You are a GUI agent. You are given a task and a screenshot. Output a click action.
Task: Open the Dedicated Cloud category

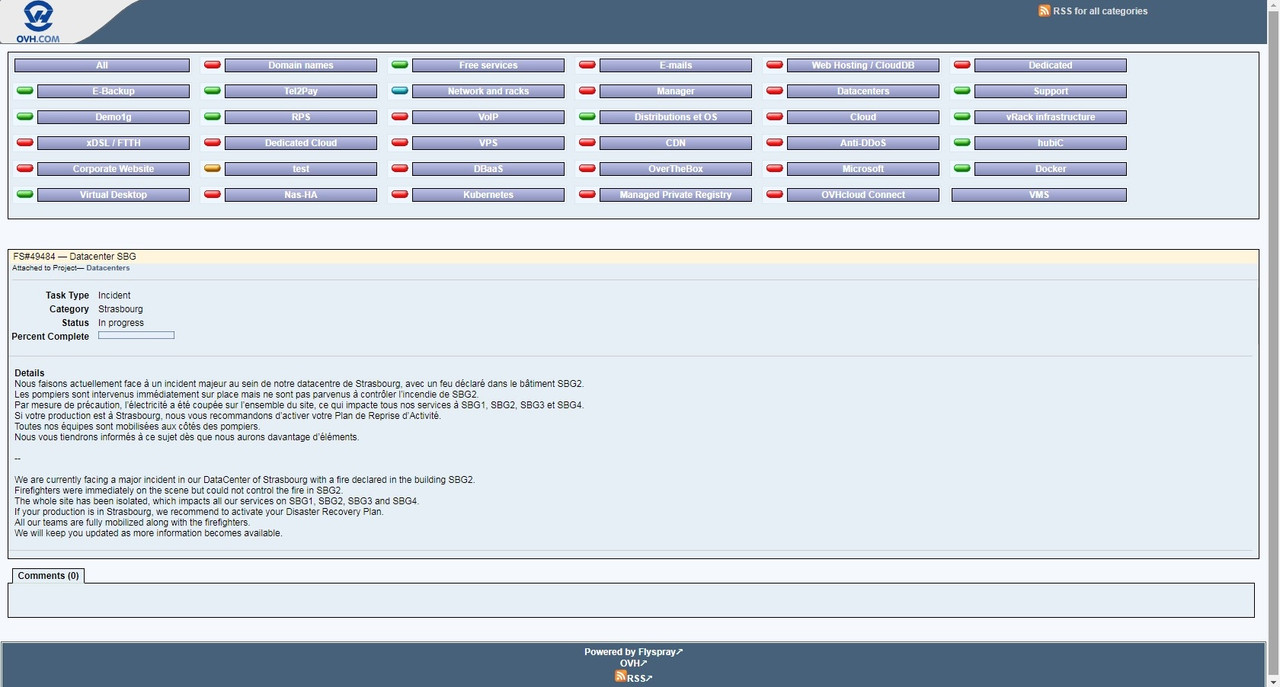coord(301,143)
